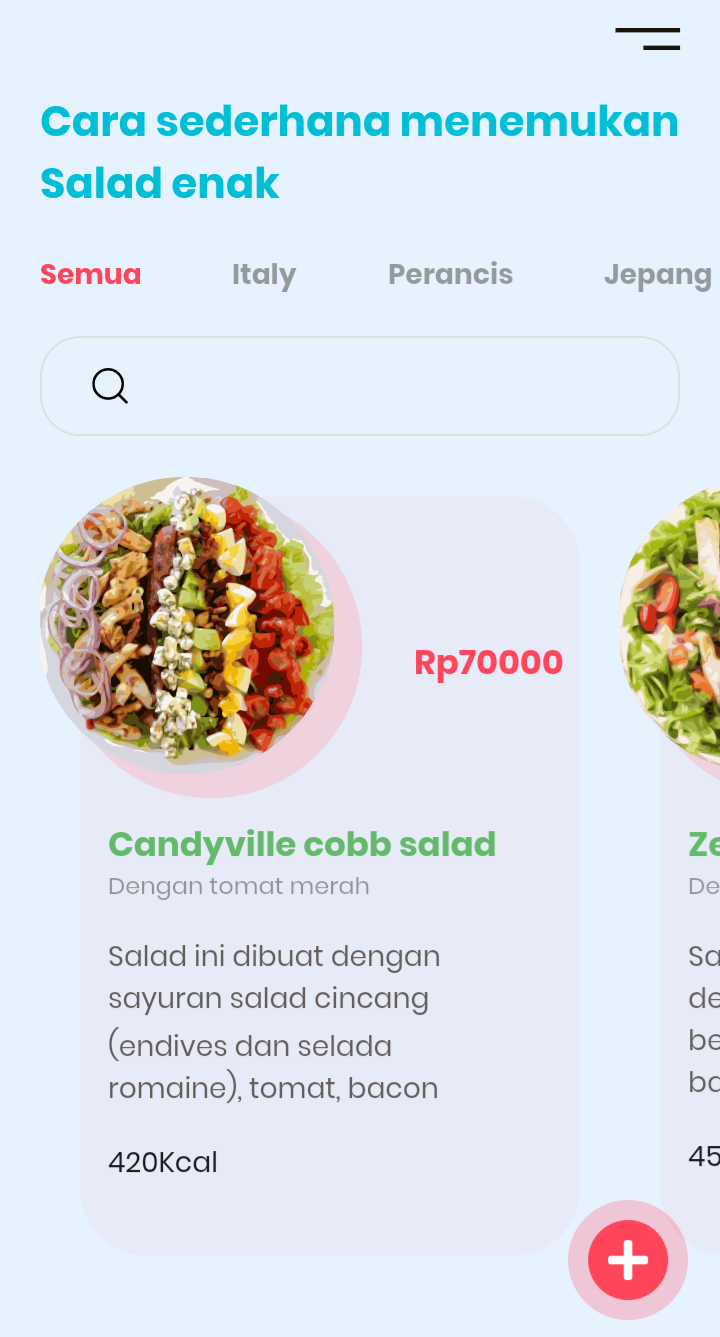Image resolution: width=720 pixels, height=1337 pixels.
Task: Click the page heading about finding Salad
Action: pyautogui.click(x=358, y=150)
